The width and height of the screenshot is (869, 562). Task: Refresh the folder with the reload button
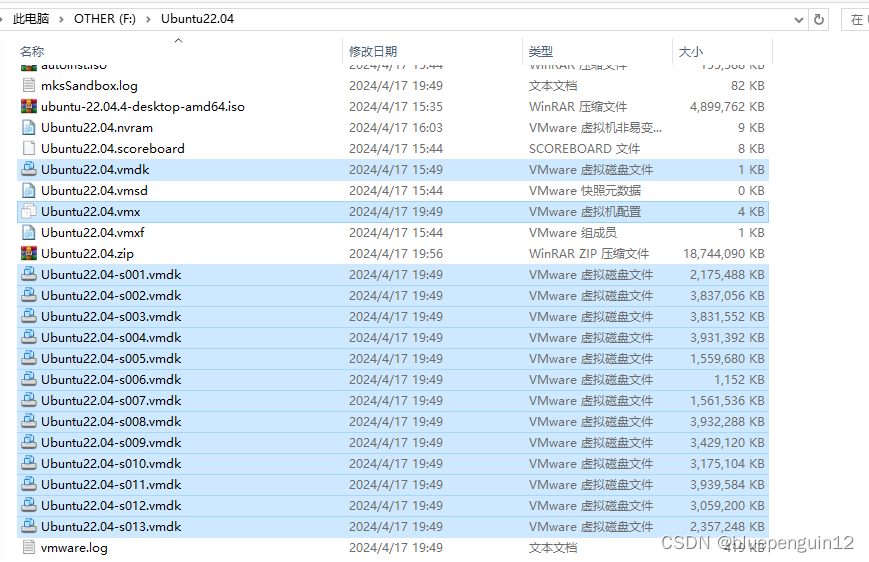[819, 19]
